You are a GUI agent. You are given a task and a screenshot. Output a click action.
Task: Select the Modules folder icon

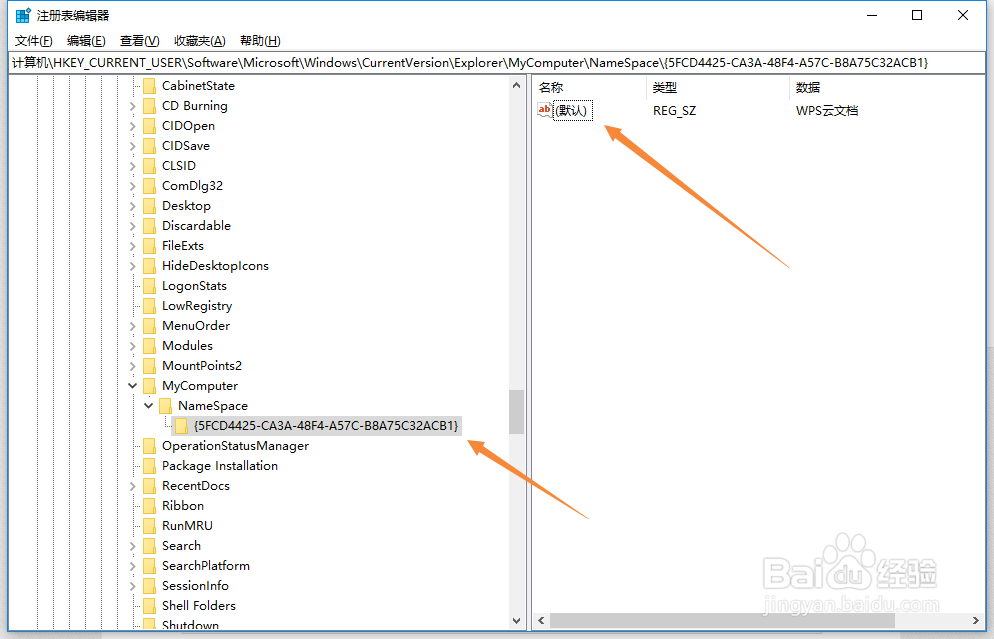coord(150,346)
